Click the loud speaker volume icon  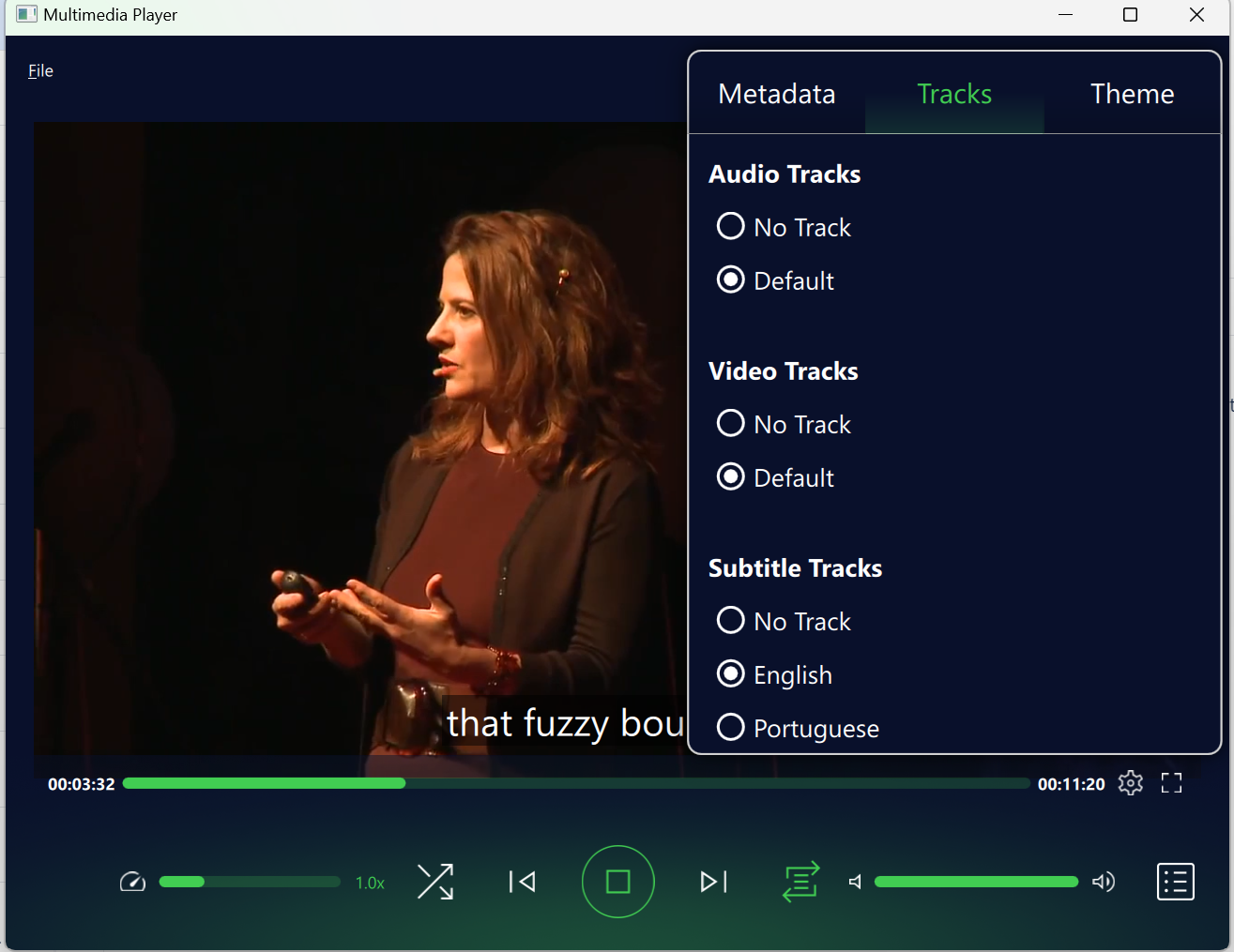point(1104,882)
